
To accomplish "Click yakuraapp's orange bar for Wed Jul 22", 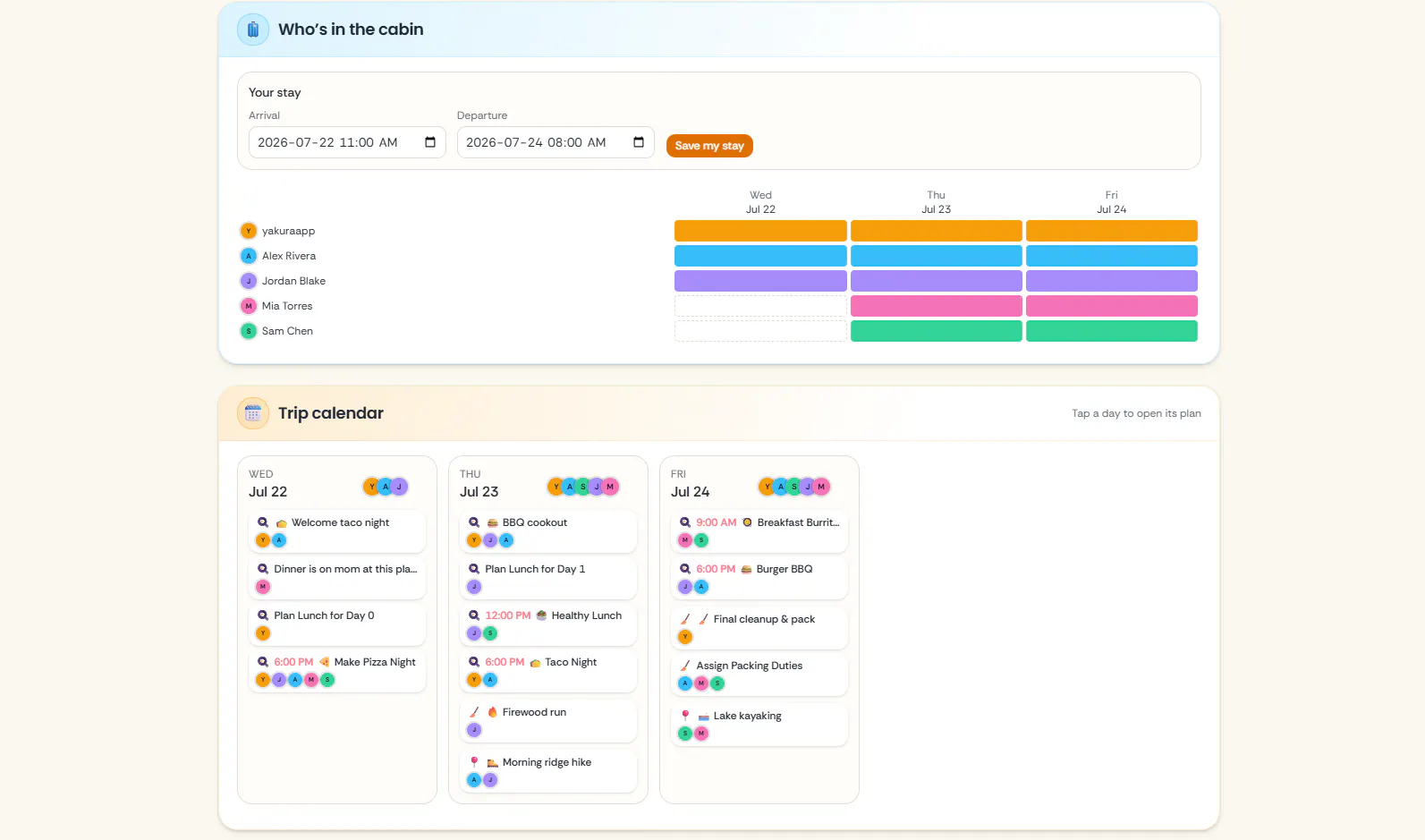I will tap(760, 231).
